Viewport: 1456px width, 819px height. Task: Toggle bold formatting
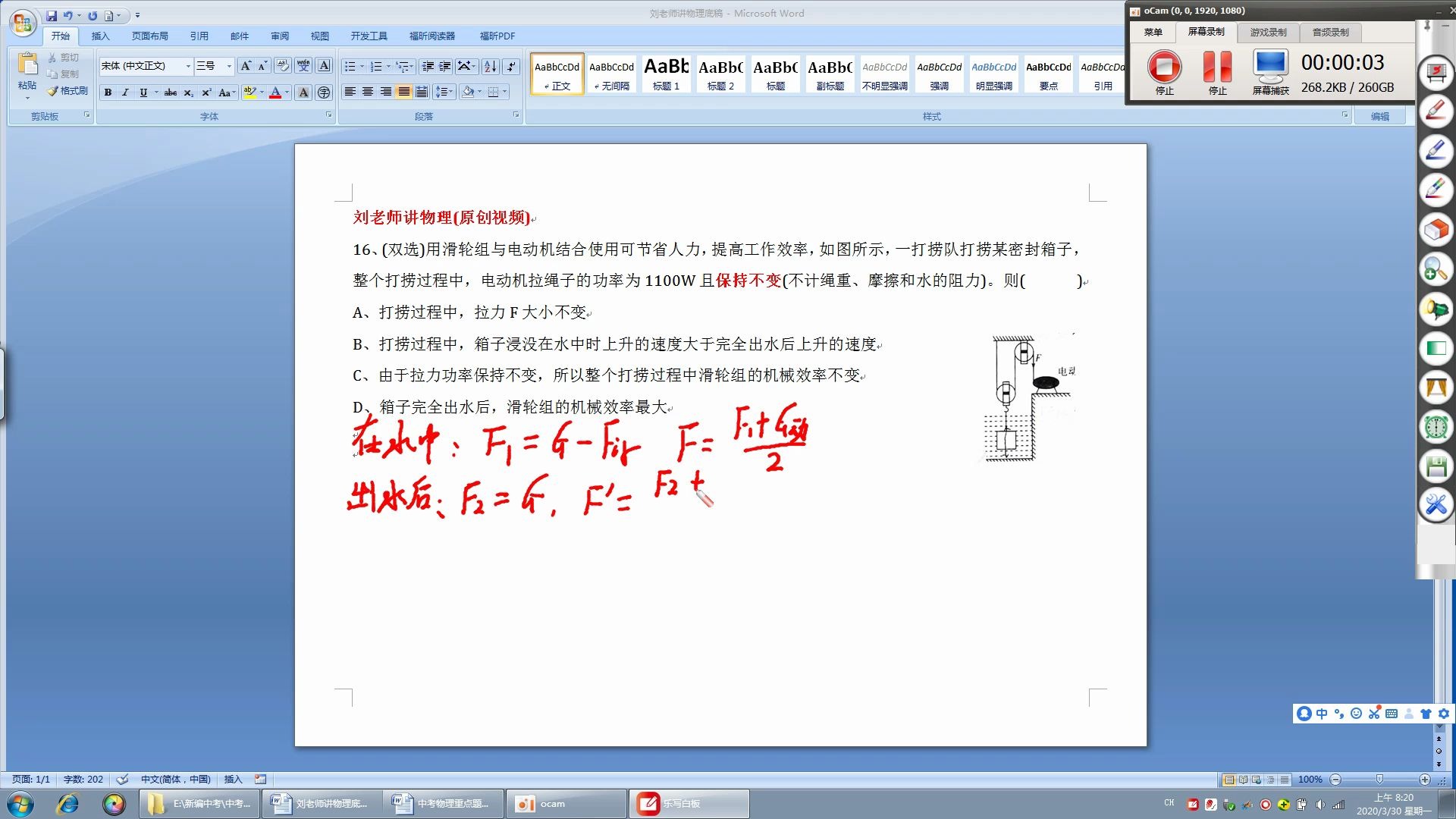(108, 93)
